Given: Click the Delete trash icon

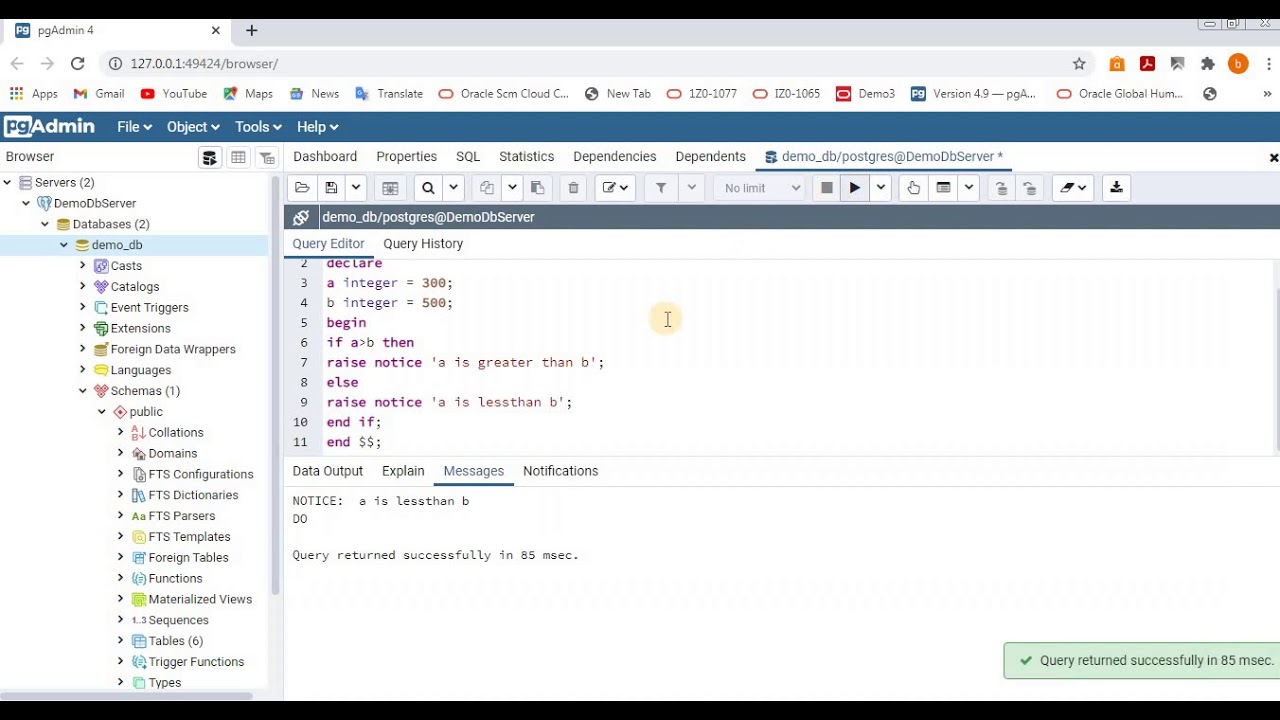Looking at the screenshot, I should 573,188.
